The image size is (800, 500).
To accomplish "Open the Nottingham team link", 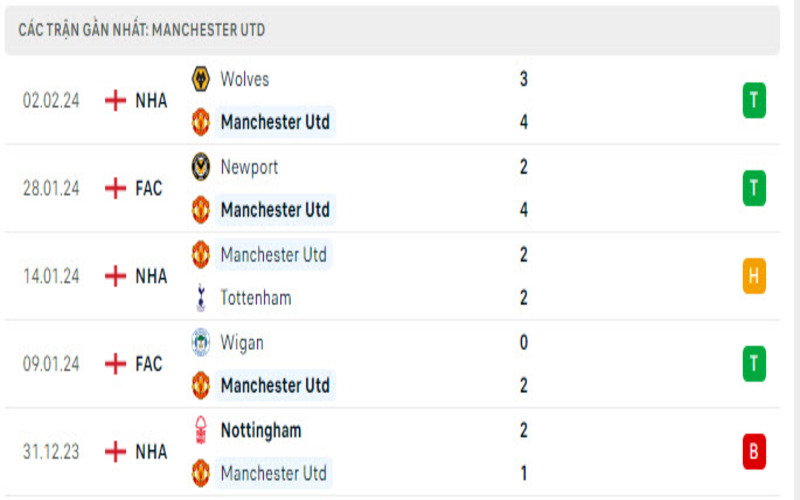I will (260, 430).
